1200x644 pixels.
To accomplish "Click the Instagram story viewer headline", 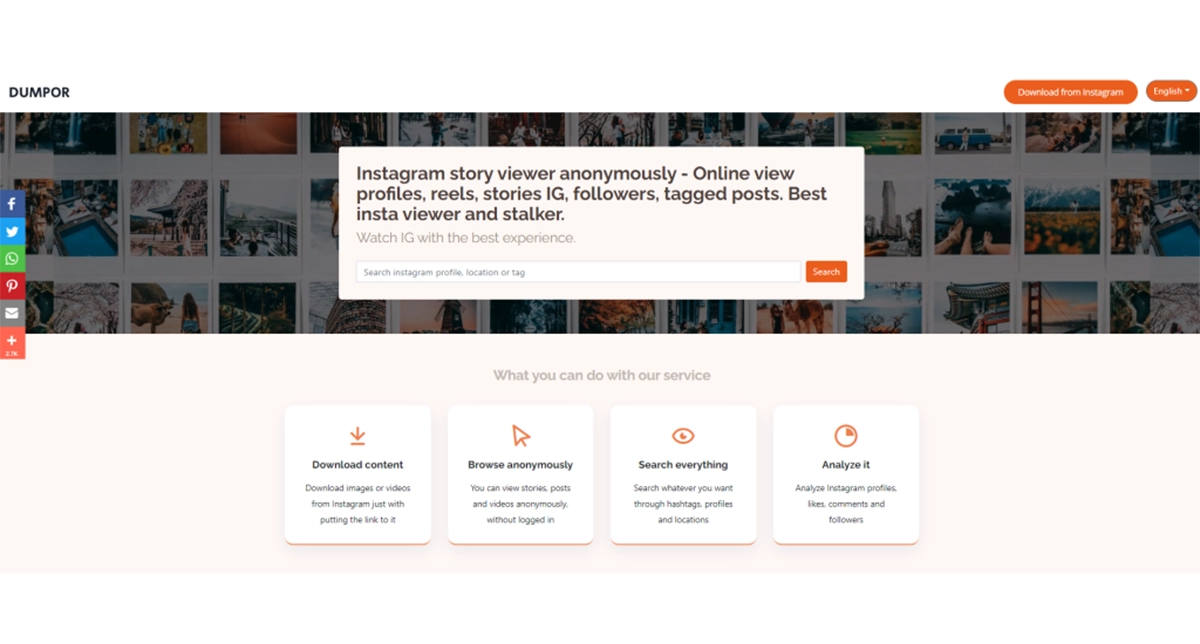I will pos(591,193).
